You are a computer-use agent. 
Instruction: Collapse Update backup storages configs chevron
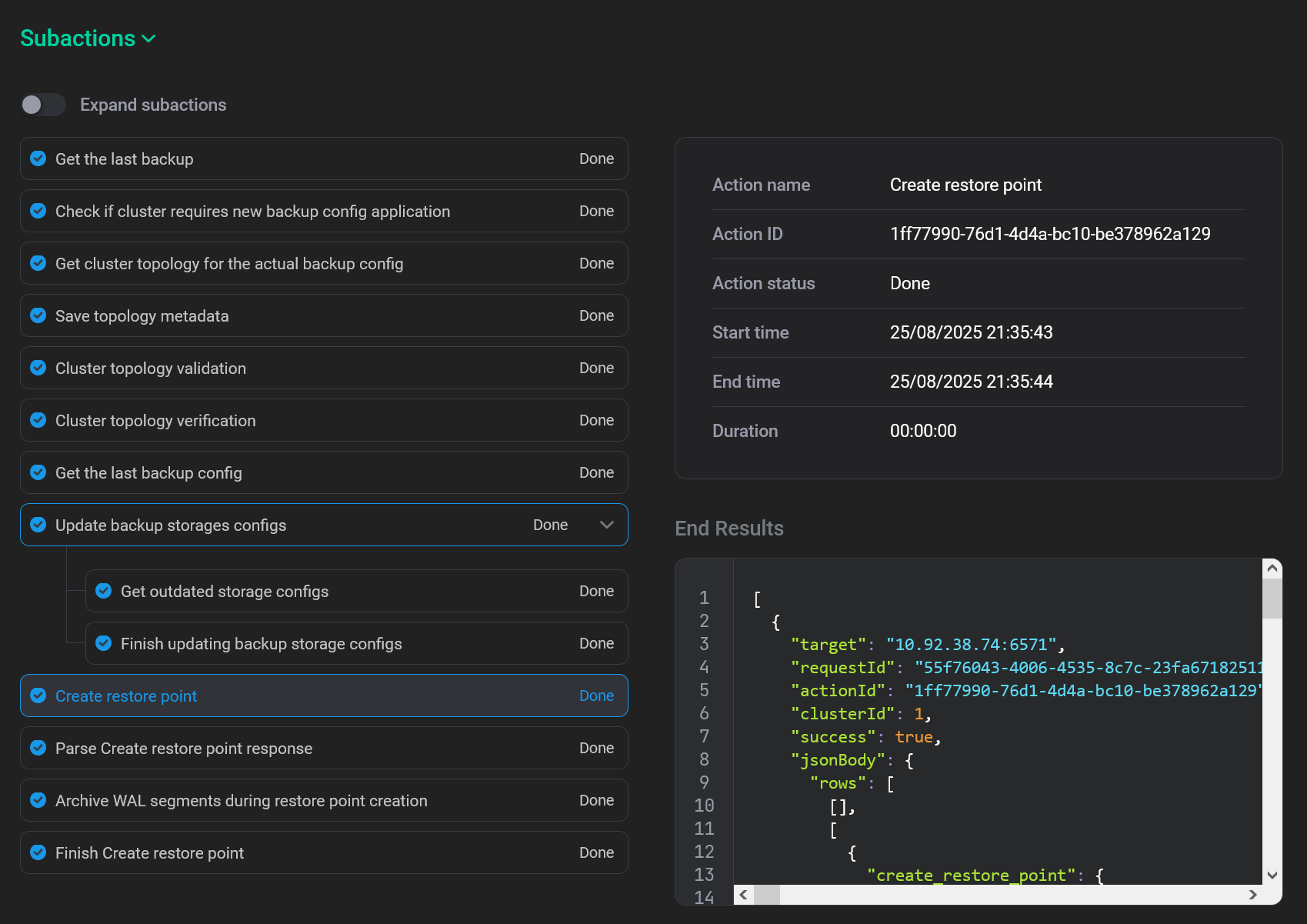click(x=606, y=525)
